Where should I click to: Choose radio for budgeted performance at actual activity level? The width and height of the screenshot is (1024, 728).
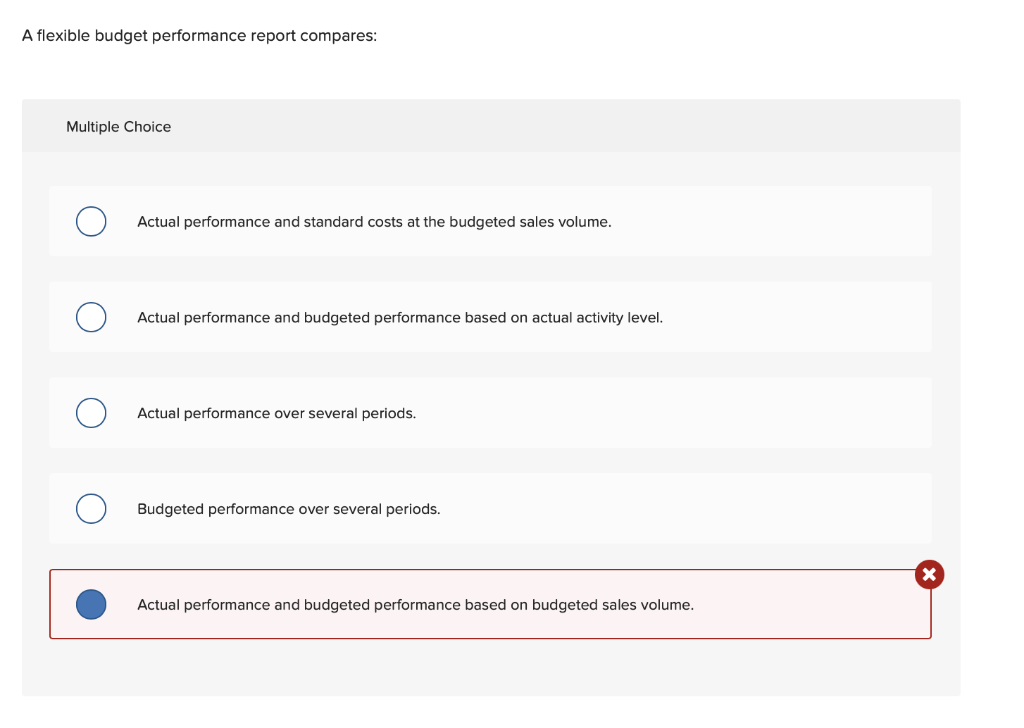point(91,317)
